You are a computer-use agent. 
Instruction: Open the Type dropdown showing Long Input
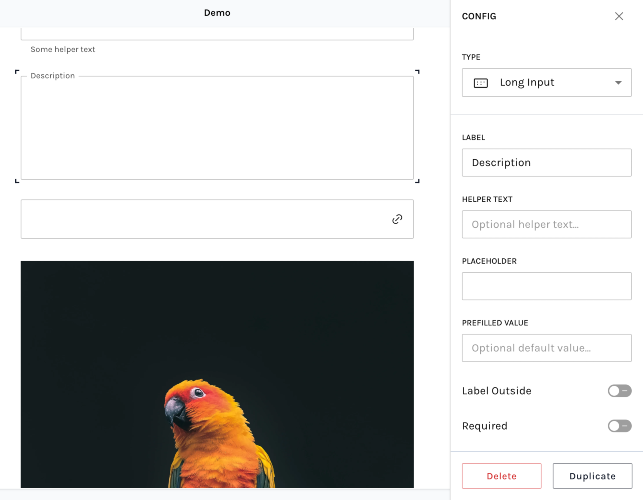click(x=547, y=82)
